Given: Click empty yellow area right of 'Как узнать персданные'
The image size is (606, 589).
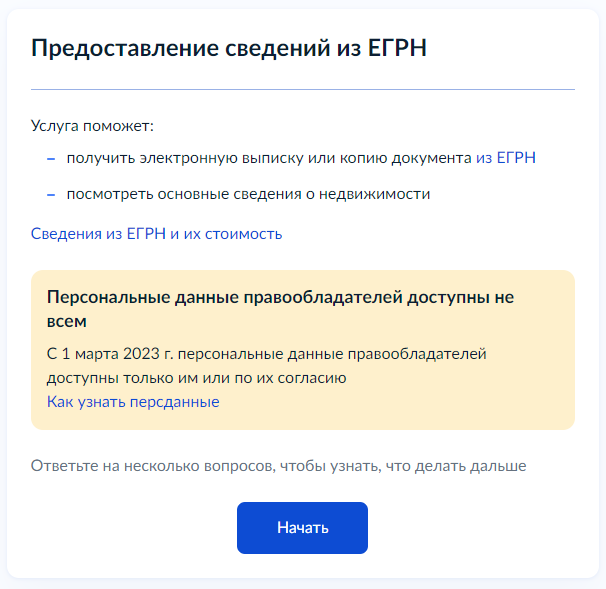Looking at the screenshot, I should tap(400, 402).
